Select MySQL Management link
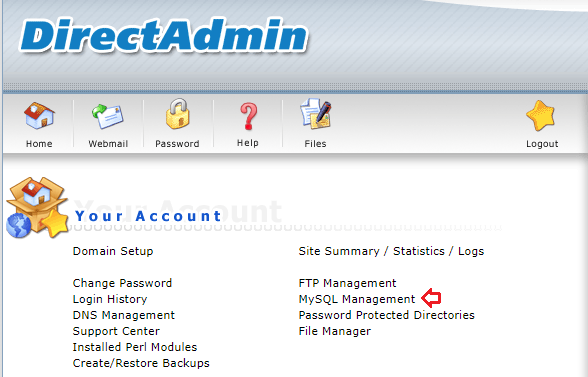The width and height of the screenshot is (588, 377). 357,299
